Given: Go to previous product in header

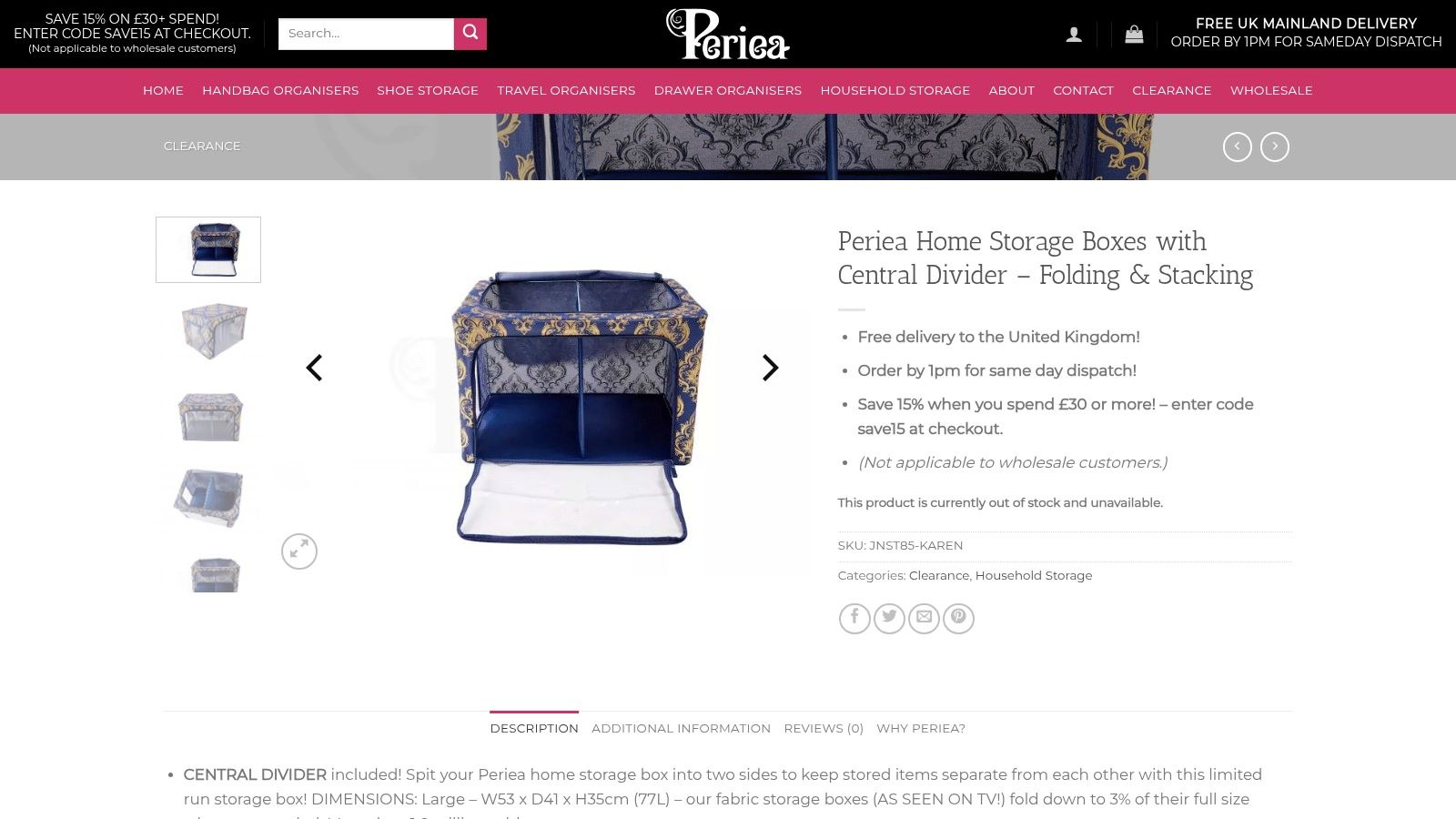Looking at the screenshot, I should click(1237, 147).
